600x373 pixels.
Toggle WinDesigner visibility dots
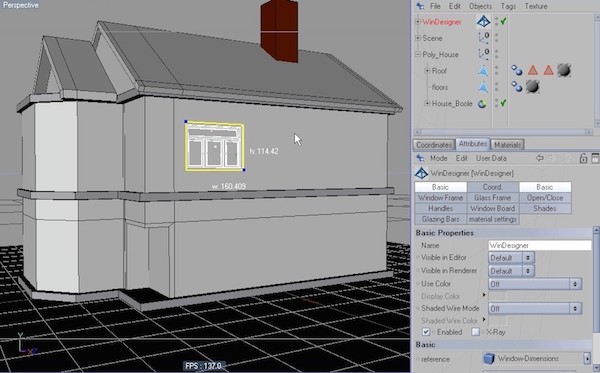[496, 21]
